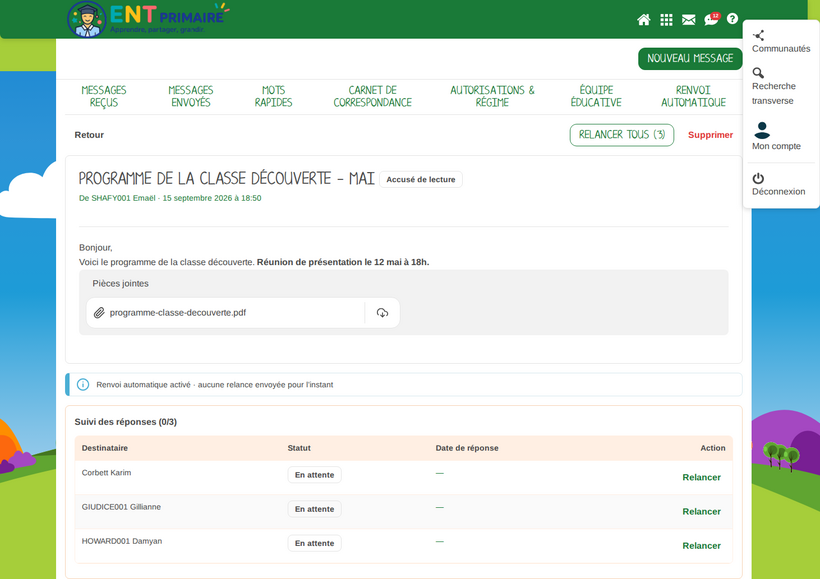Relancer GIUDICE001 Gillianne

pos(701,512)
